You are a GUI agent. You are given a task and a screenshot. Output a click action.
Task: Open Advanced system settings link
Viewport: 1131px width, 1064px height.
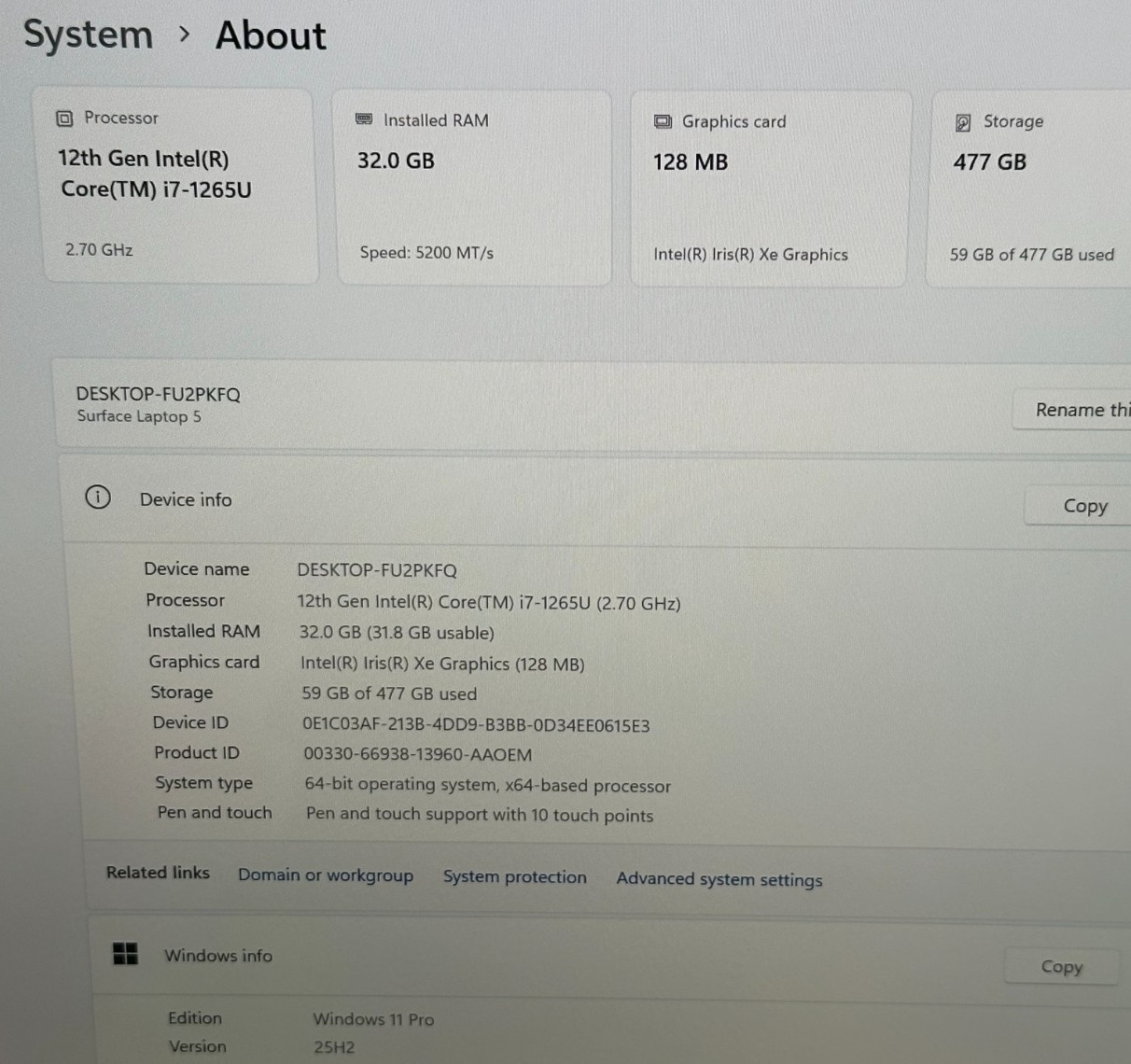pyautogui.click(x=719, y=879)
